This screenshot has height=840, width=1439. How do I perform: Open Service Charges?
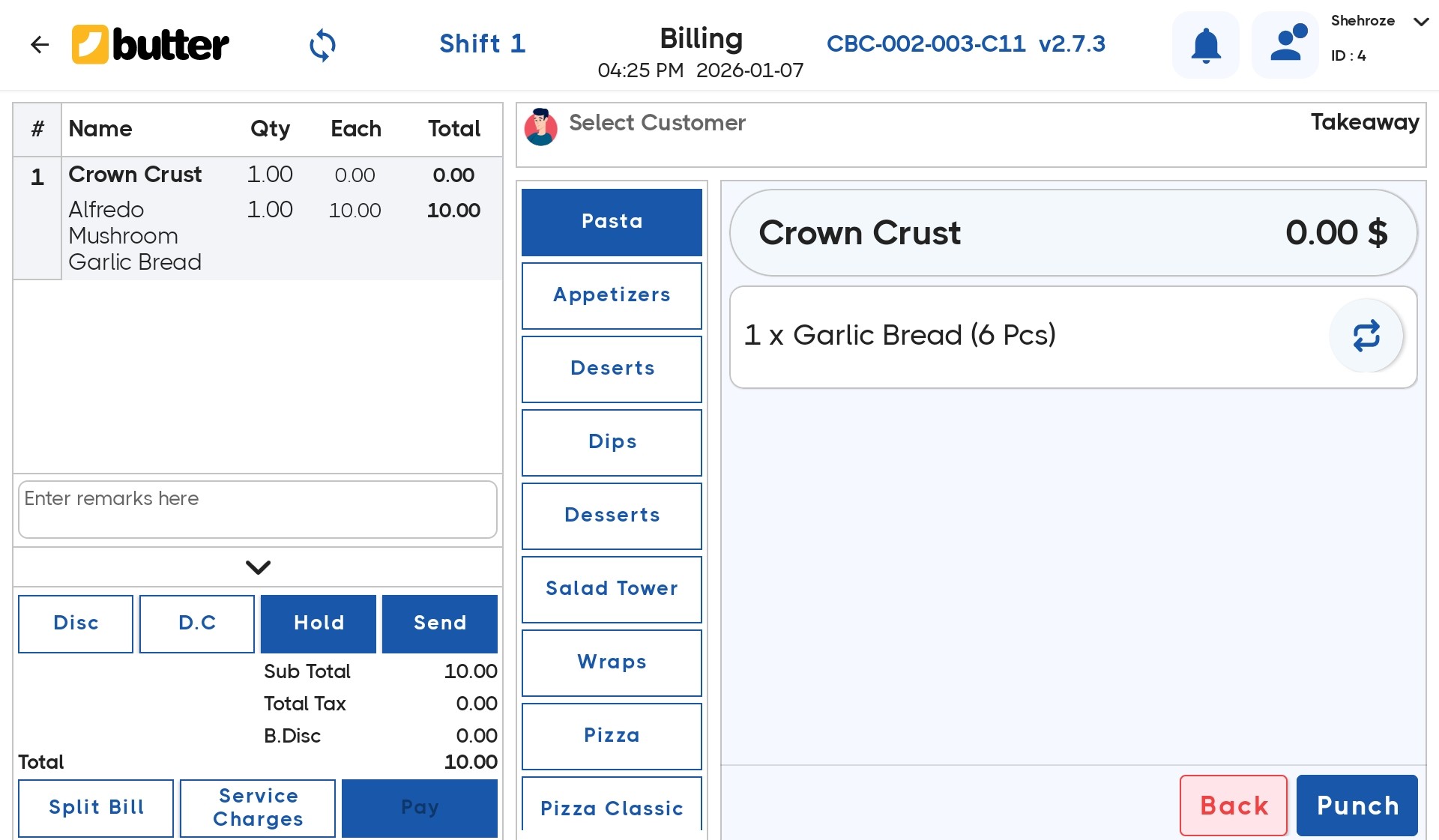(258, 808)
